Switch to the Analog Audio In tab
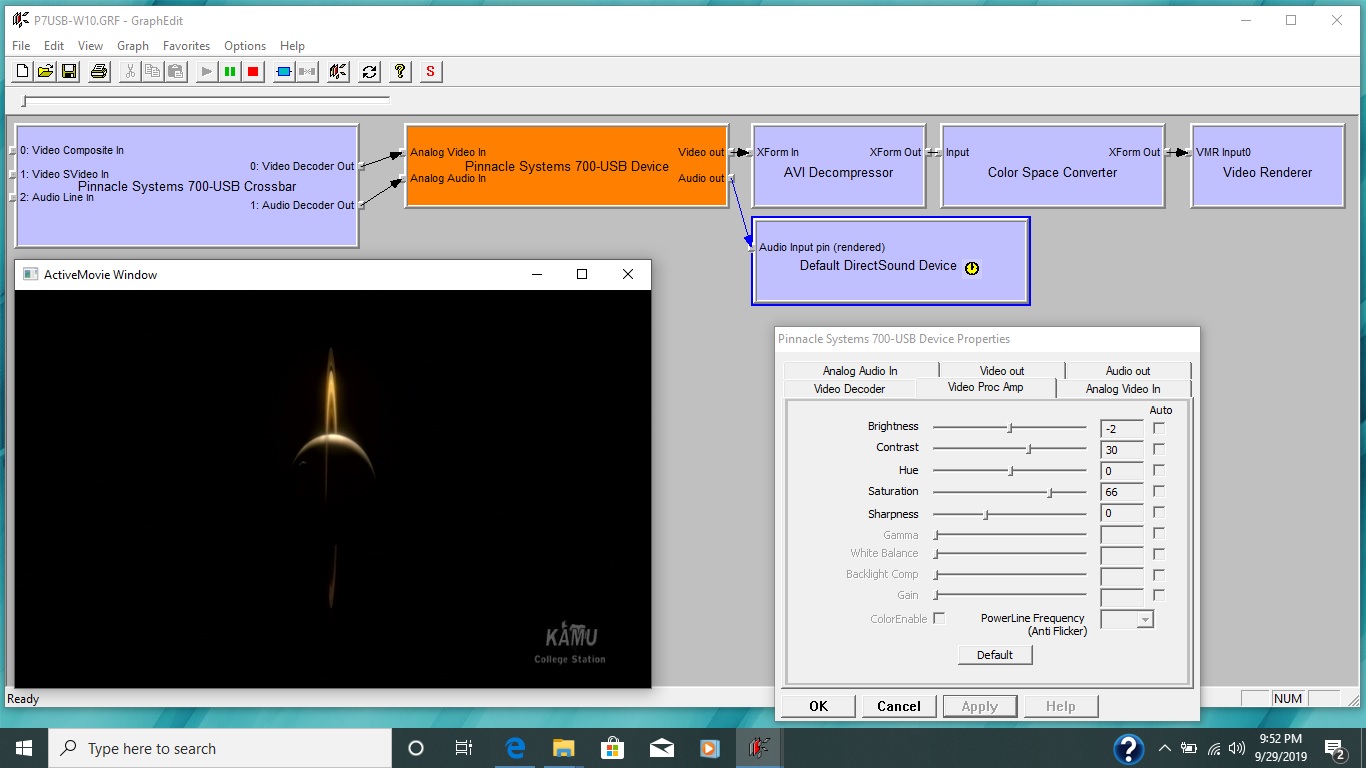1366x768 pixels. coord(860,371)
